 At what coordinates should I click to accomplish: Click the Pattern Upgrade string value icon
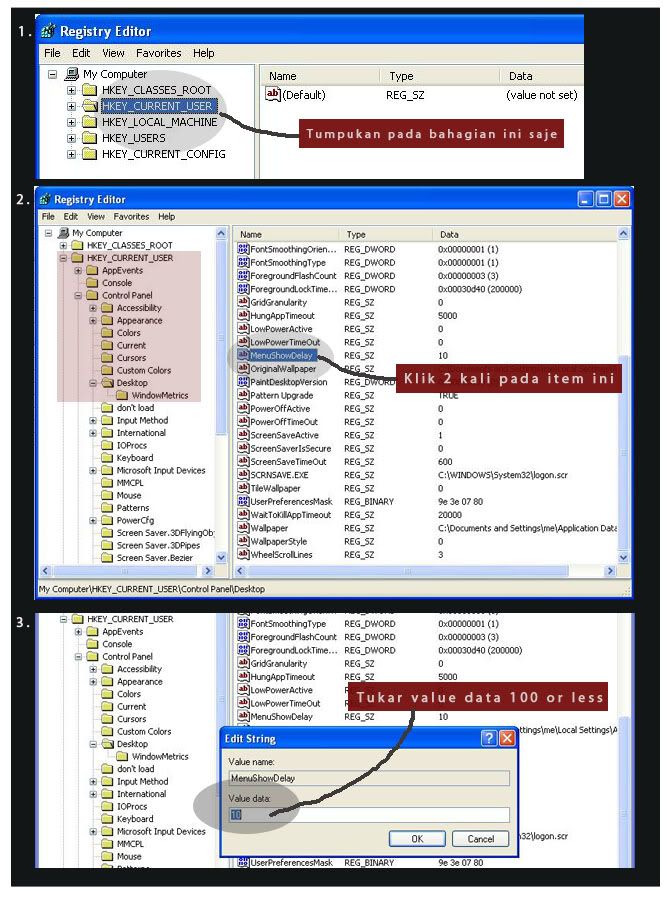pyautogui.click(x=243, y=395)
